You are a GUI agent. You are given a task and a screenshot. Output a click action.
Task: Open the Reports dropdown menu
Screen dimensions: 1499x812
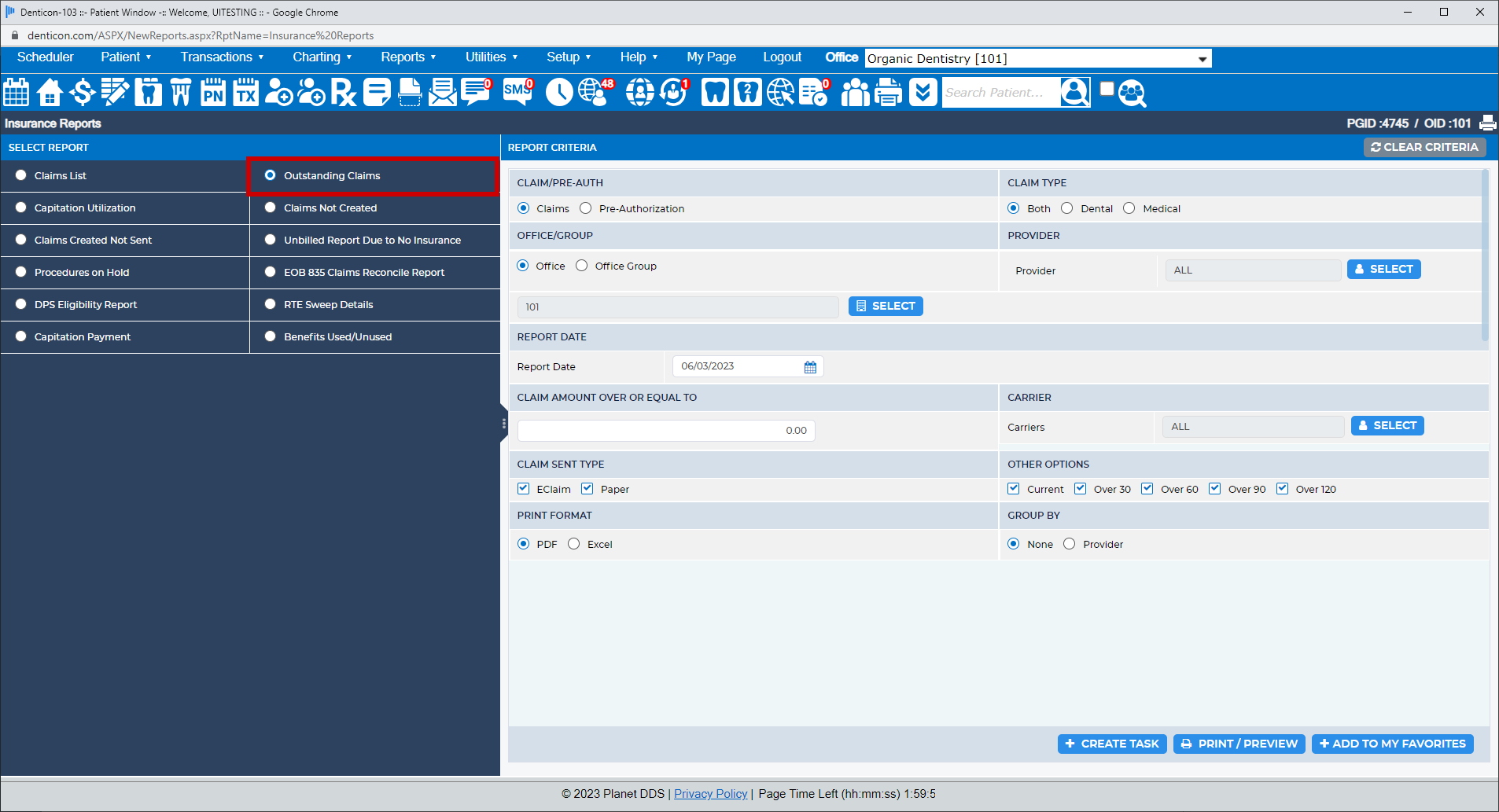(x=407, y=57)
